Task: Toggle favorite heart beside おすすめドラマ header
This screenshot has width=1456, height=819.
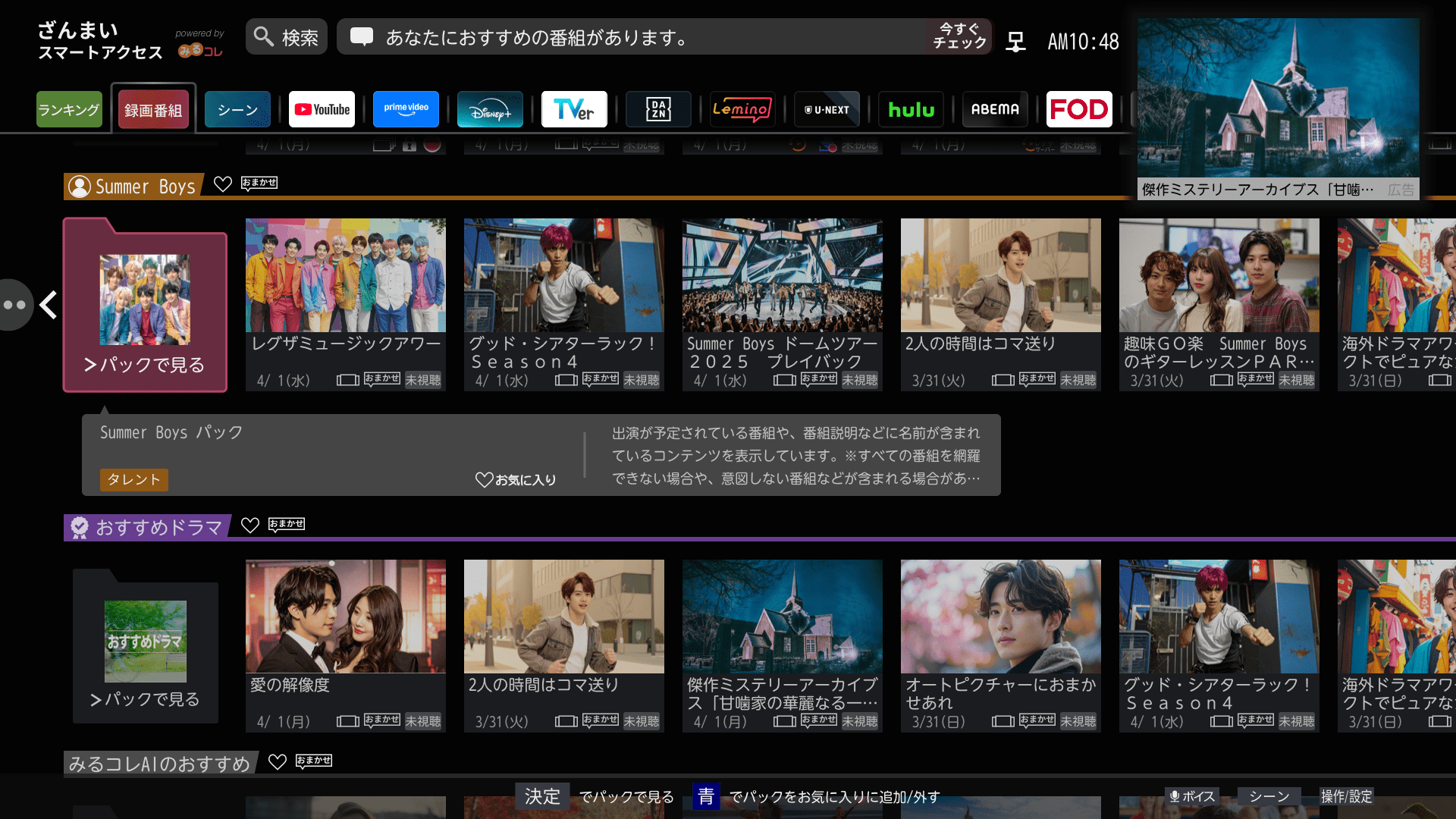Action: coord(250,525)
